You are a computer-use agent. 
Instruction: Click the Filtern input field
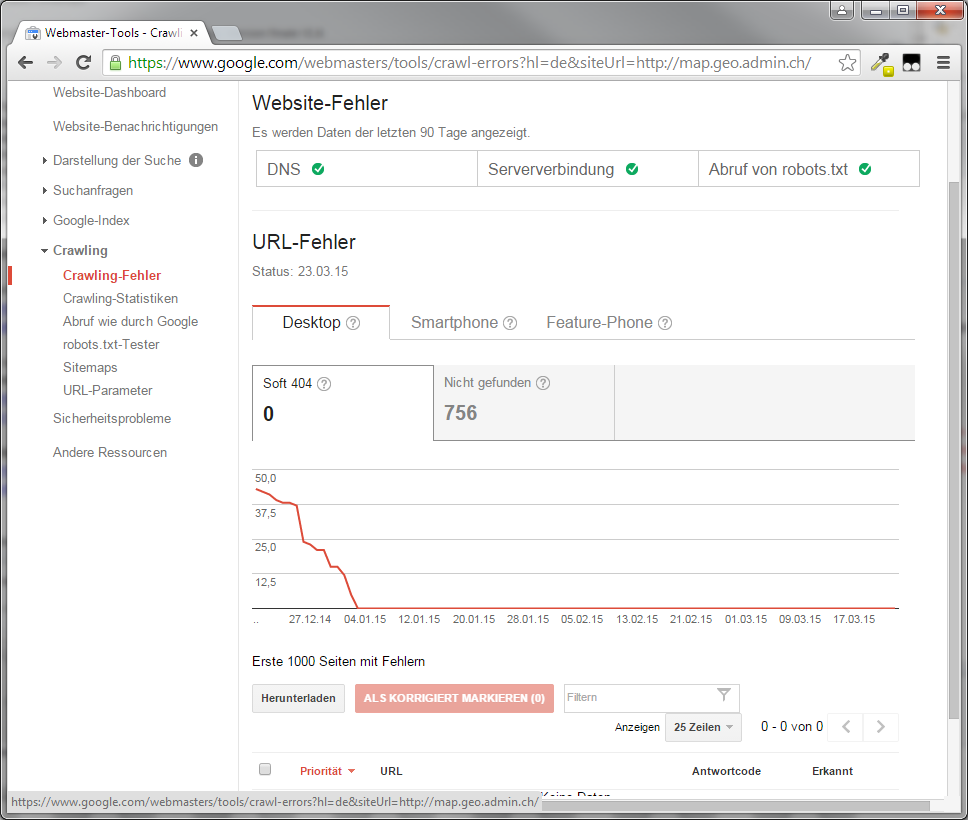coord(651,698)
